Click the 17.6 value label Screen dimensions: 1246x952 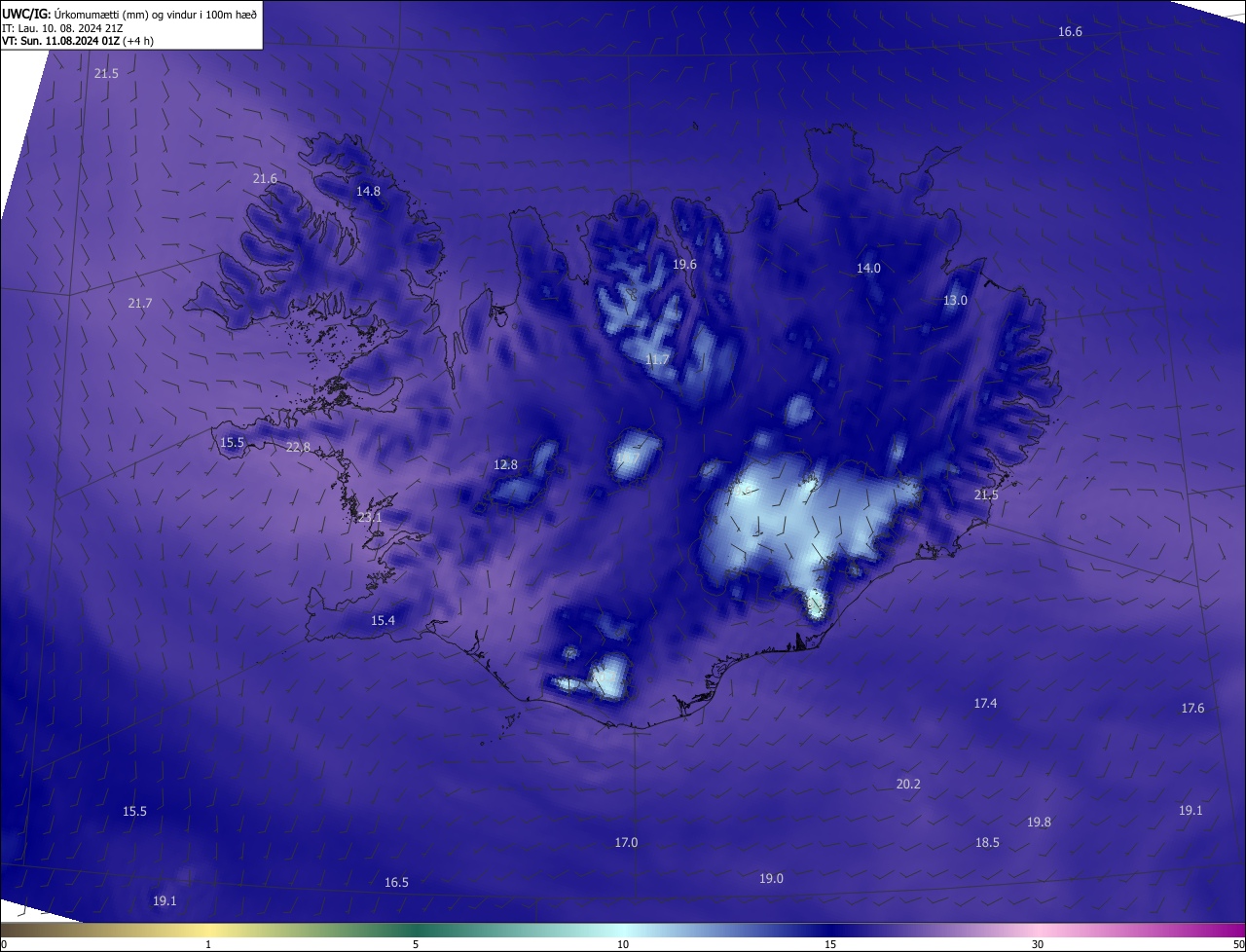[x=1192, y=709]
